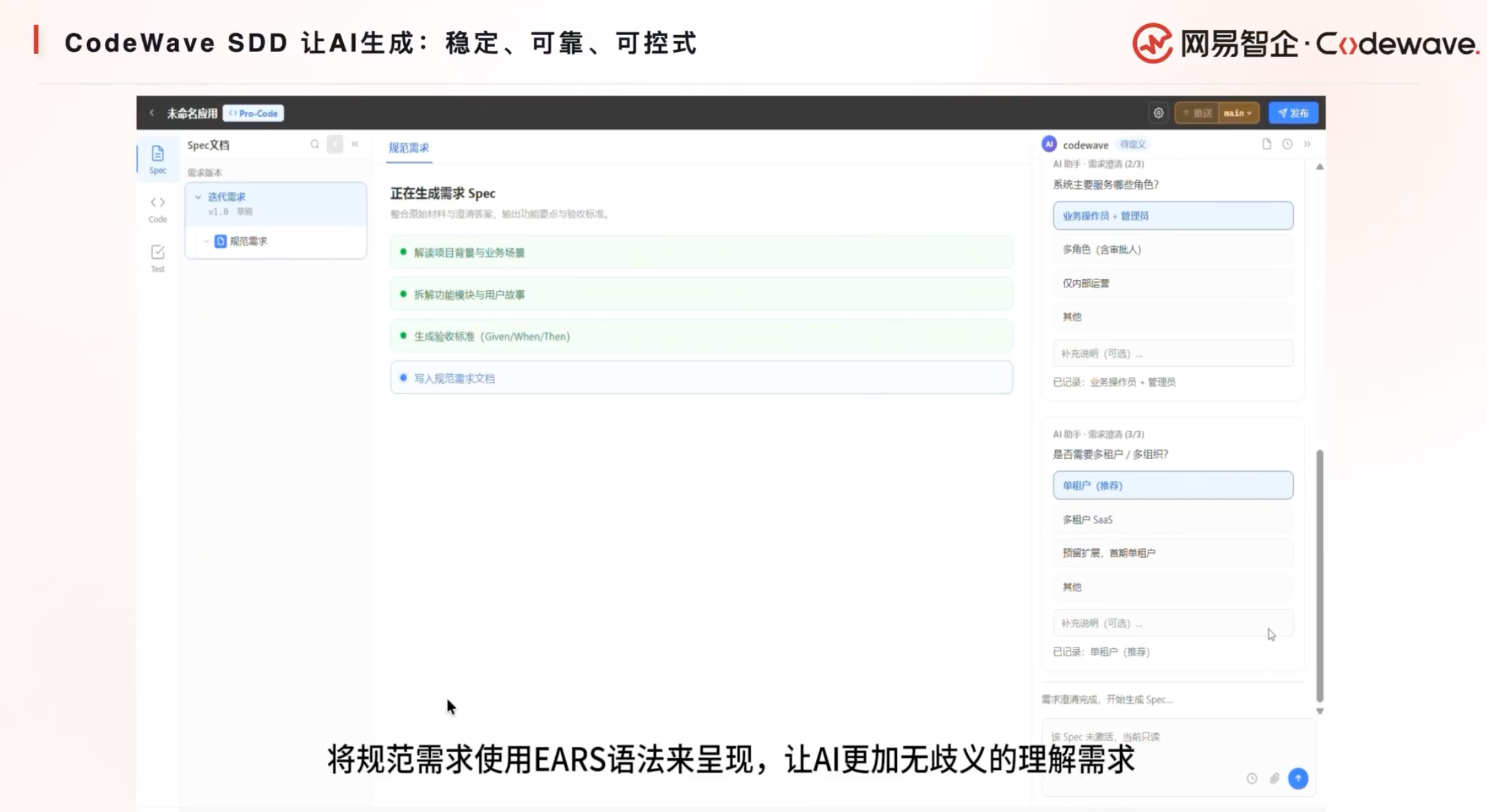The width and height of the screenshot is (1487, 812).
Task: Click the Pro-Code badge
Action: [253, 113]
